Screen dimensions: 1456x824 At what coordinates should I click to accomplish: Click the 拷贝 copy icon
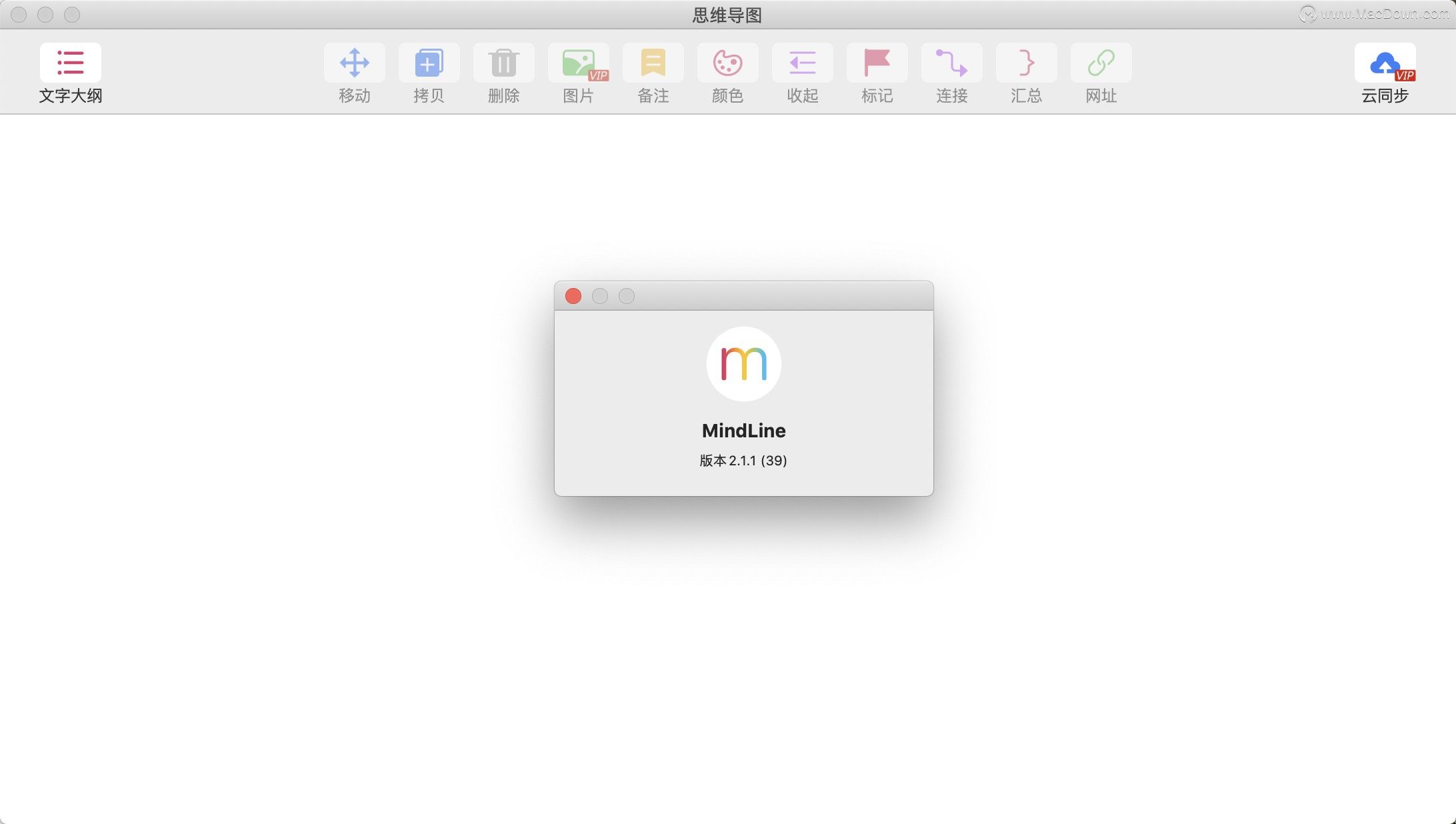coord(429,63)
